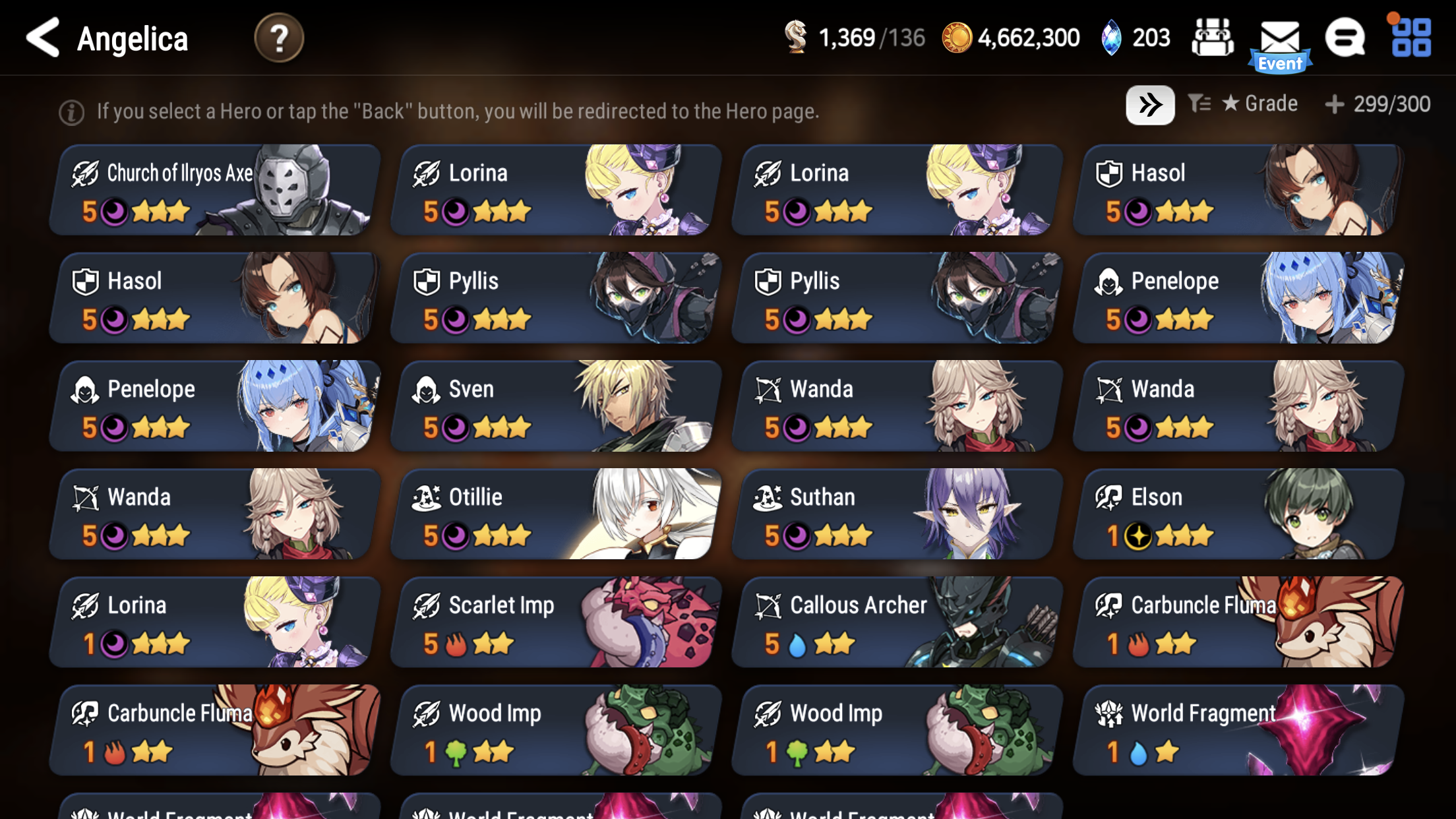
Task: Tap the blue skystone crystal icon
Action: 1111,38
